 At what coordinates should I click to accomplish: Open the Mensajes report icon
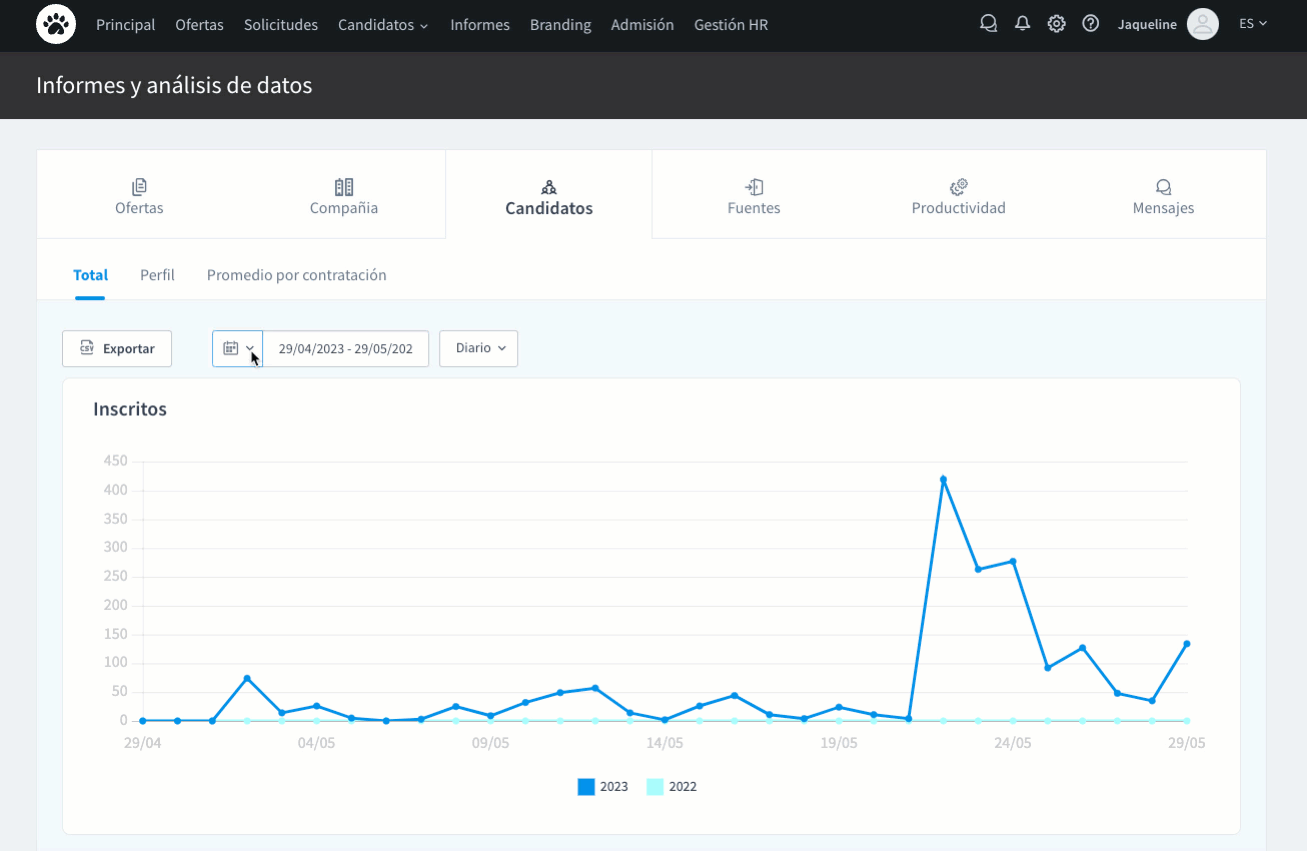click(1163, 186)
